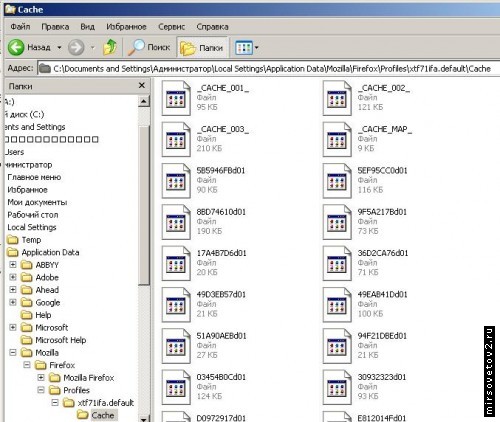Select the 36D2CA76d01 file icon
This screenshot has height=422, width=500.
[337, 263]
